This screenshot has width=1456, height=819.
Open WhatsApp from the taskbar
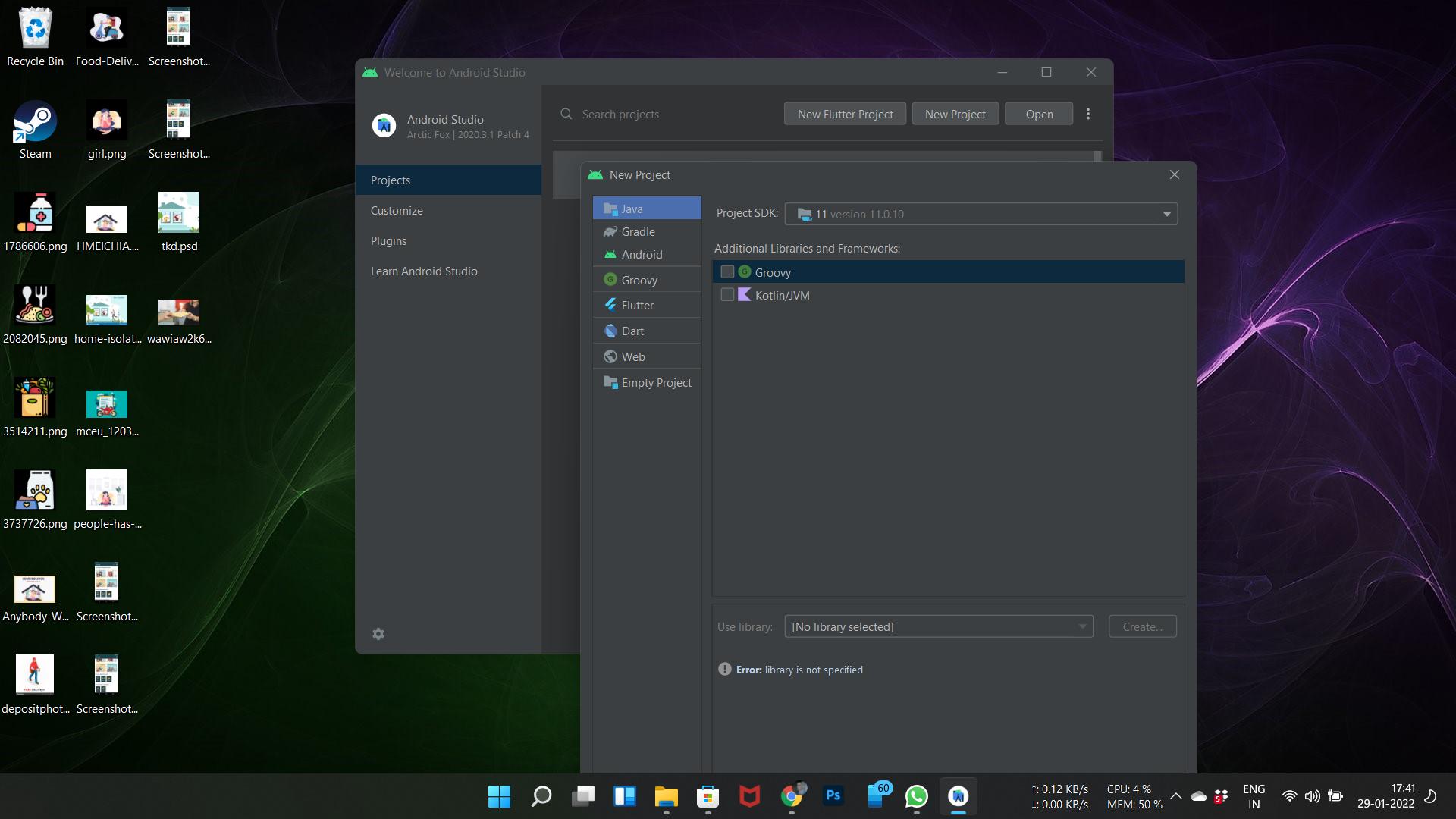coord(916,796)
